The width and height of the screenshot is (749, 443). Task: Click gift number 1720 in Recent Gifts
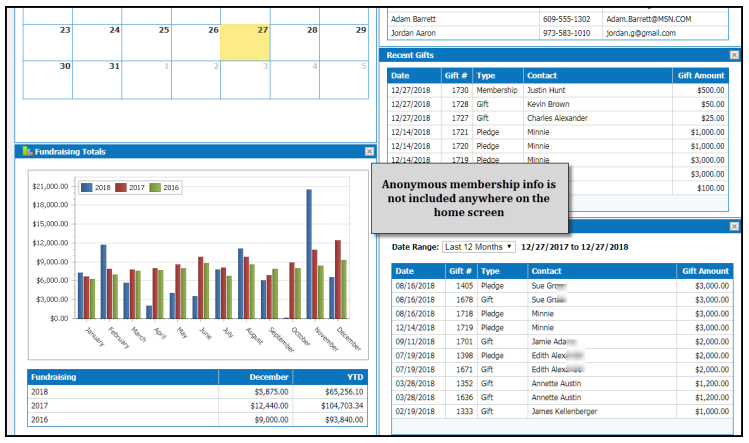[x=460, y=146]
